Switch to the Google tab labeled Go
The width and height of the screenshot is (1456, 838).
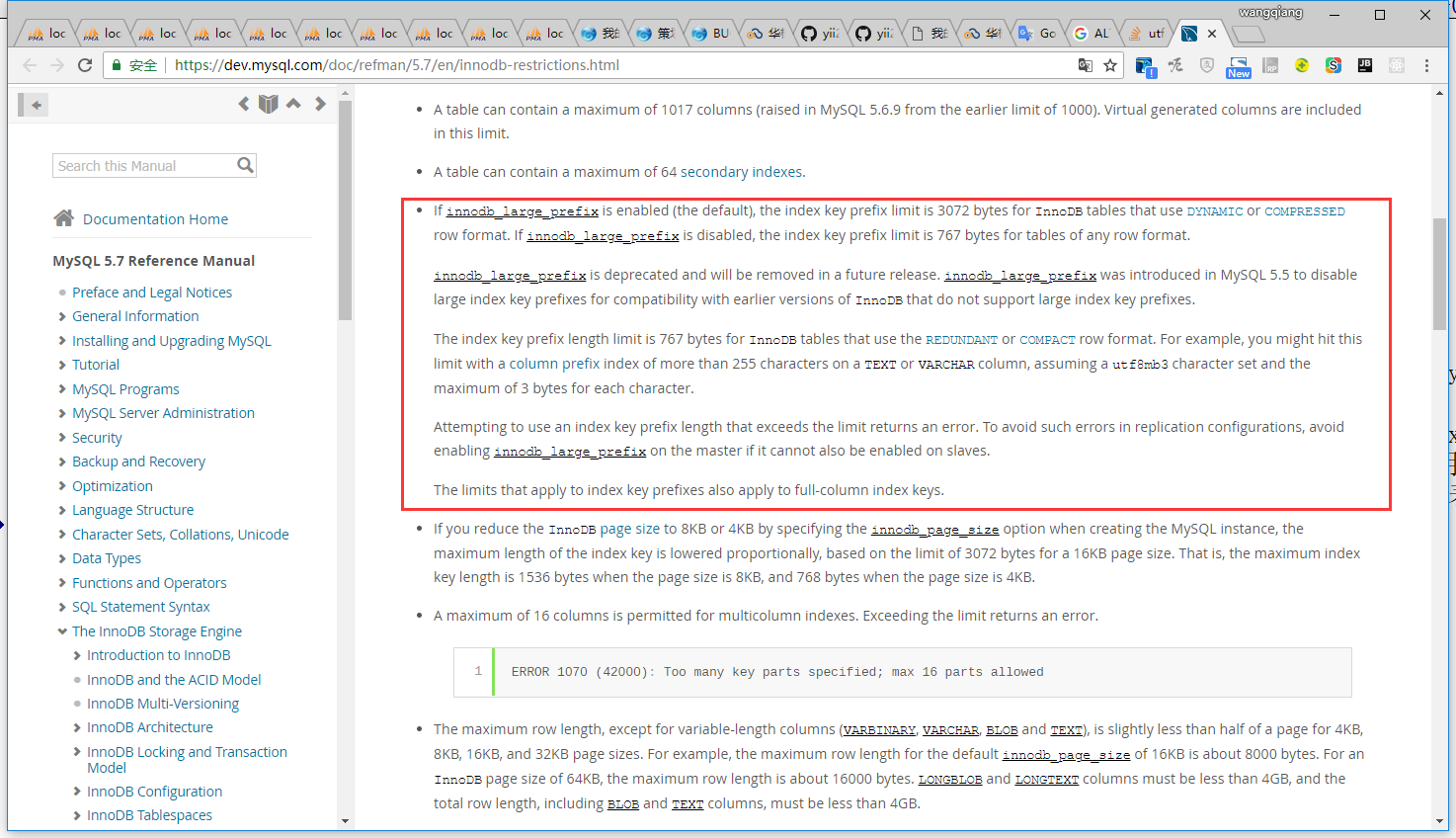pyautogui.click(x=1037, y=34)
